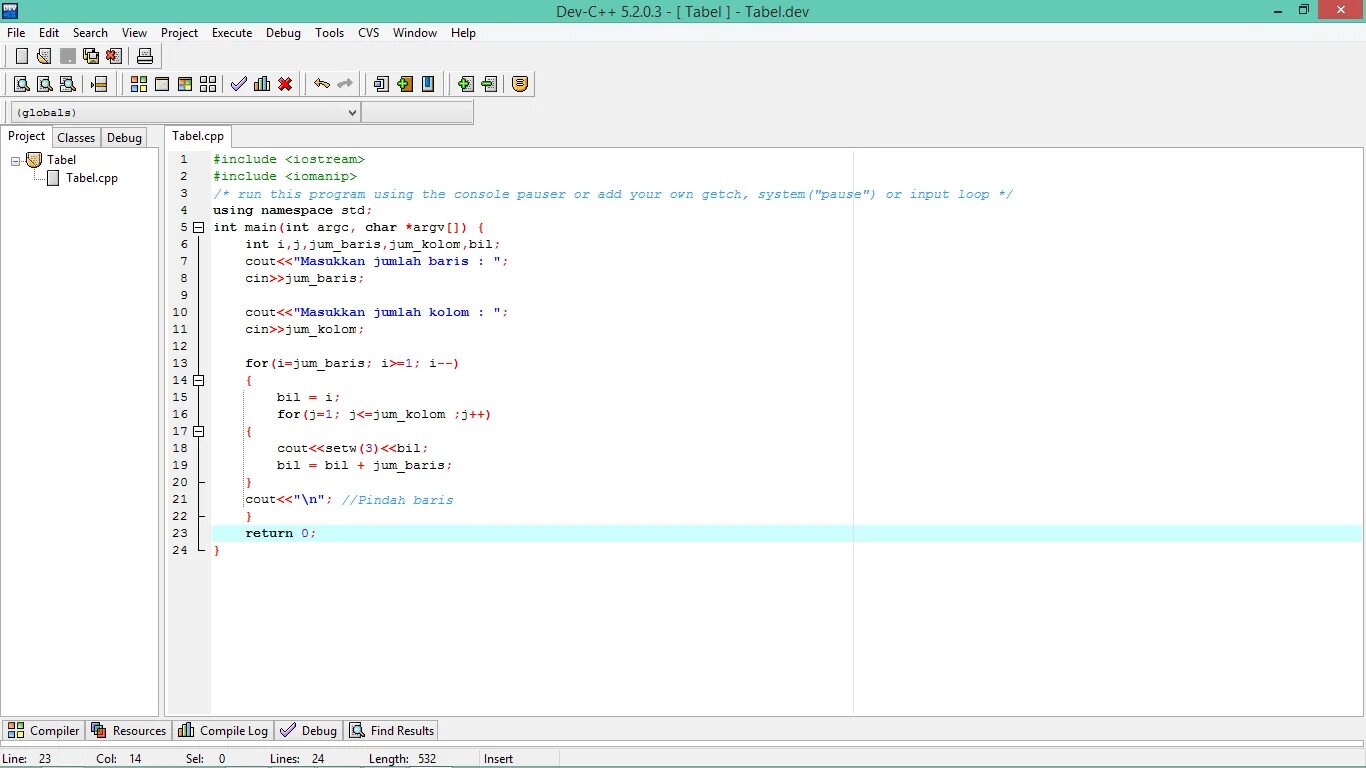The image size is (1366, 768).
Task: Switch to the Classes tab
Action: [76, 138]
